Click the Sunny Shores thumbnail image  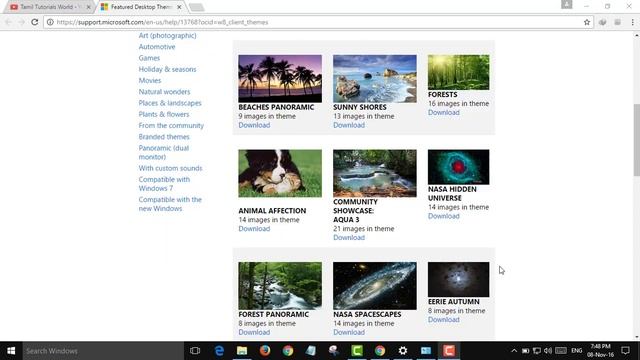375,78
